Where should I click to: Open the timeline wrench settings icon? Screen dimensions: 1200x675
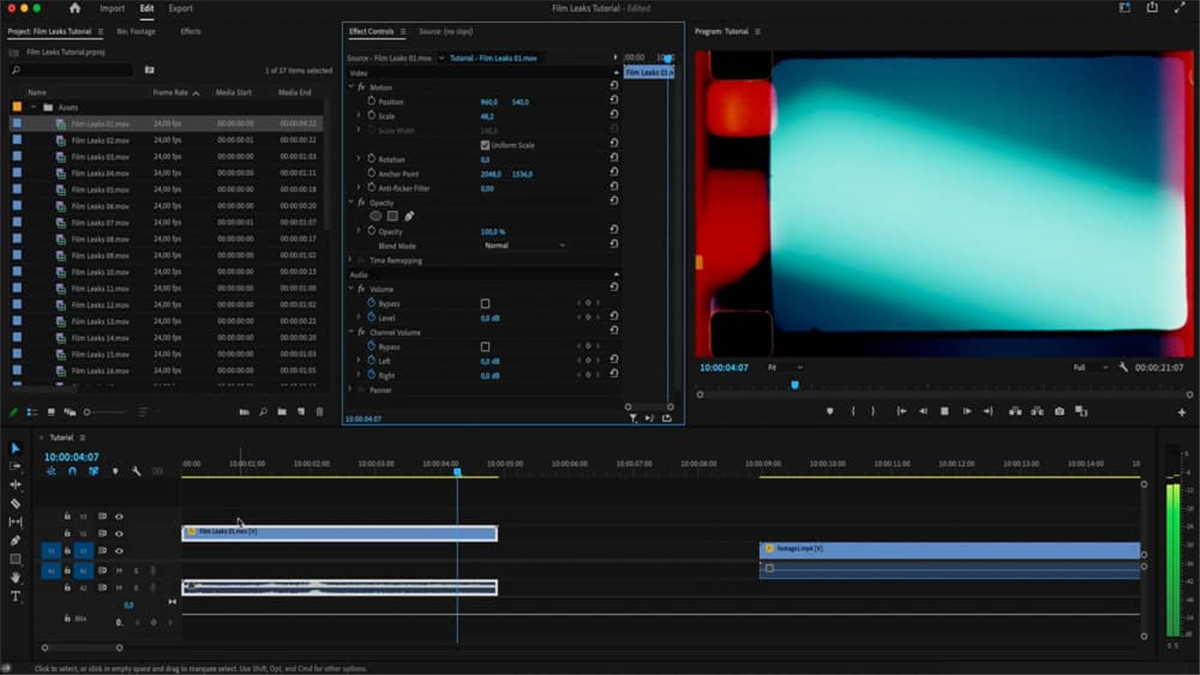click(x=135, y=470)
